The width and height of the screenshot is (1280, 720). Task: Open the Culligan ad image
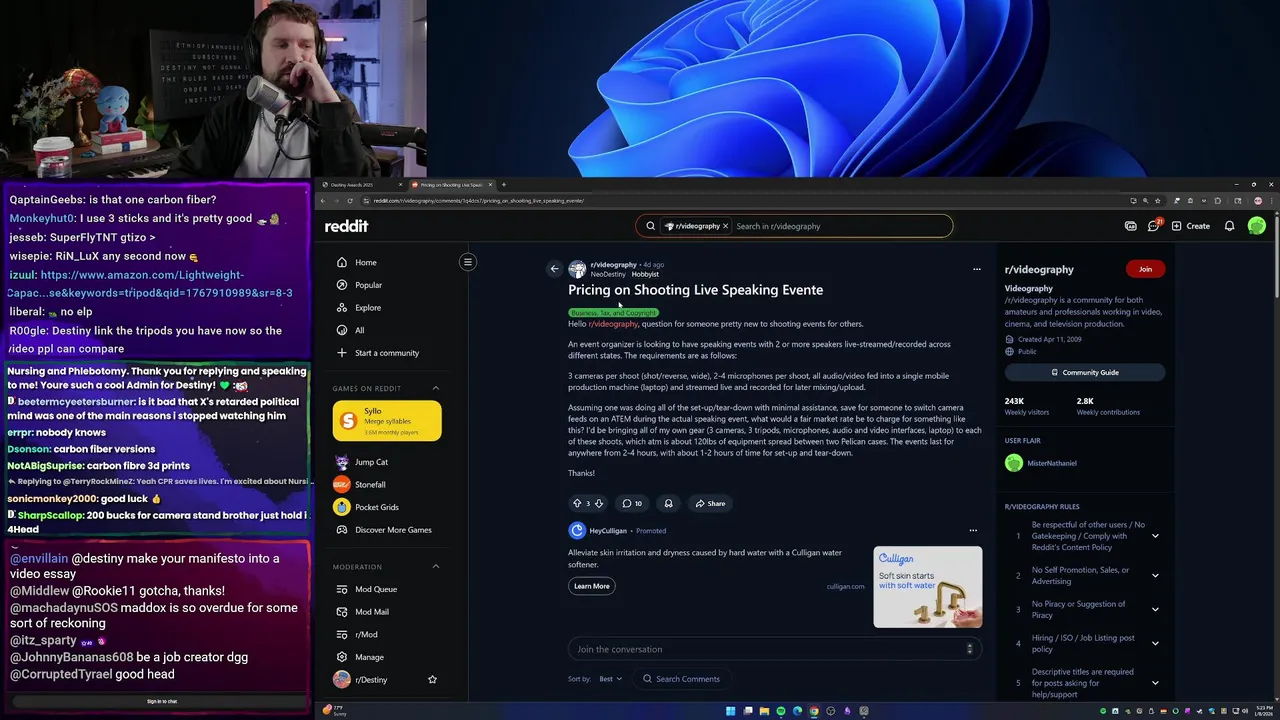click(928, 587)
